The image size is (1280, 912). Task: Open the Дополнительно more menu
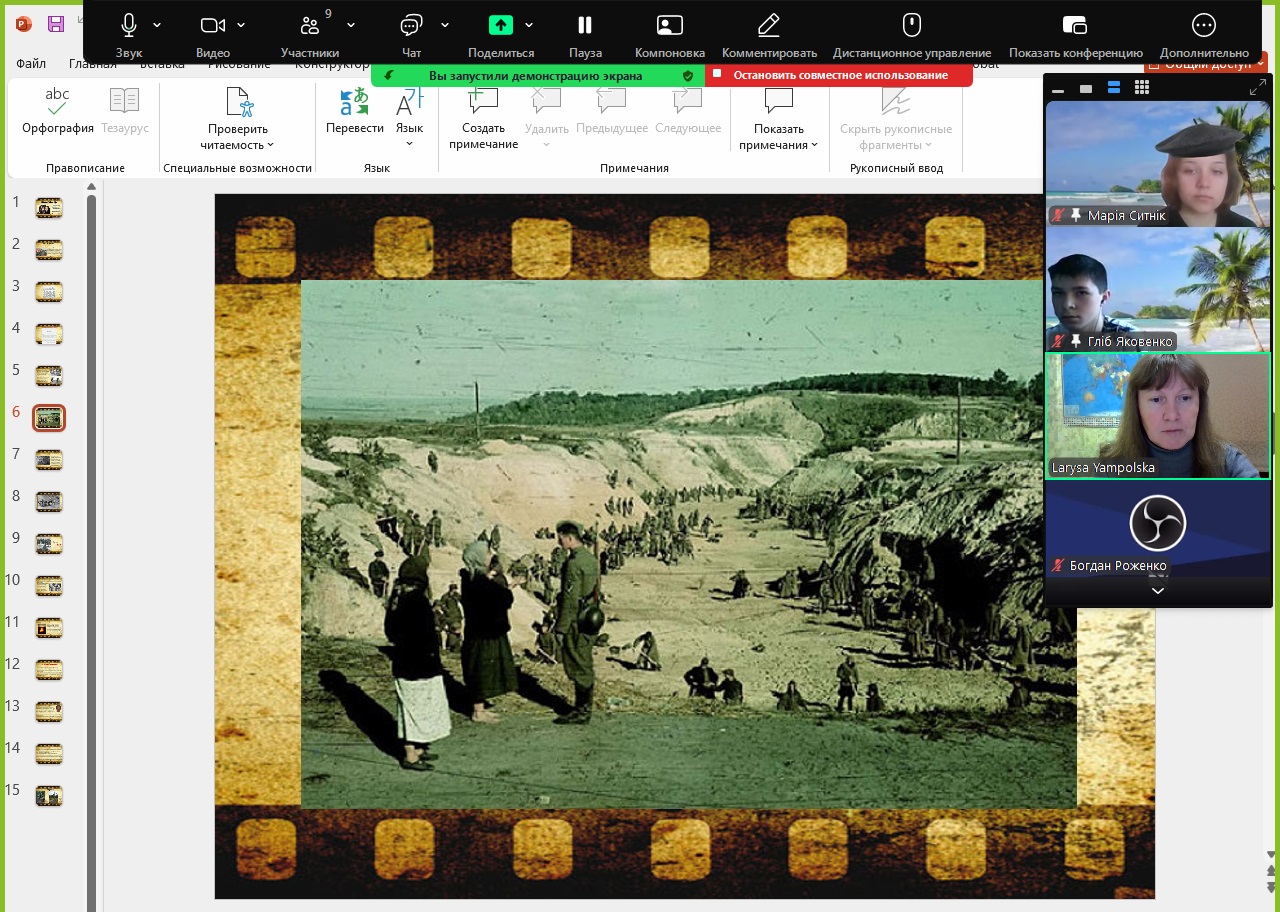click(x=1204, y=27)
